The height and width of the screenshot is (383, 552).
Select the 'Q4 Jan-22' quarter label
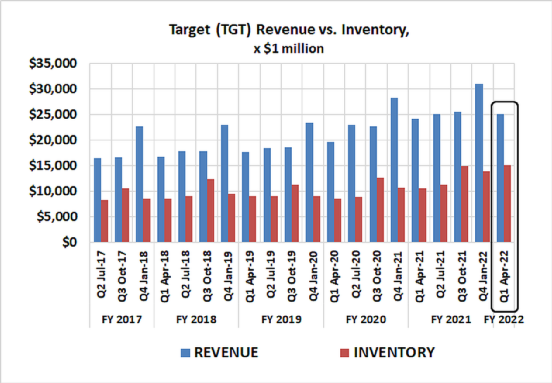(483, 276)
